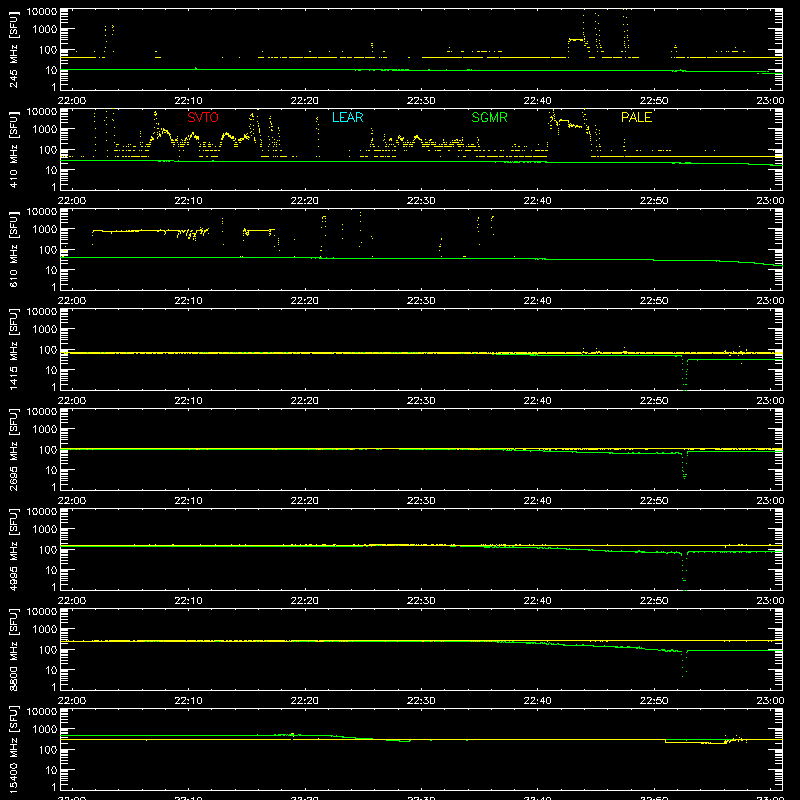
Task: Select the 2695 MHz [SFU] axis title
Action: 13,449
